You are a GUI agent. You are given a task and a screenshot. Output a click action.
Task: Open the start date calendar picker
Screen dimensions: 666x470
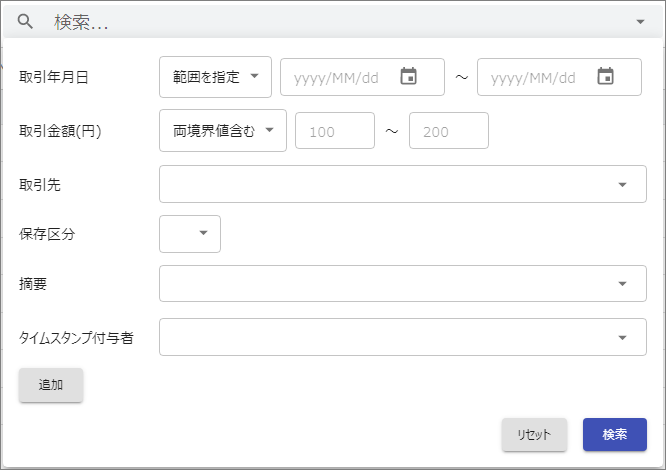click(x=409, y=76)
